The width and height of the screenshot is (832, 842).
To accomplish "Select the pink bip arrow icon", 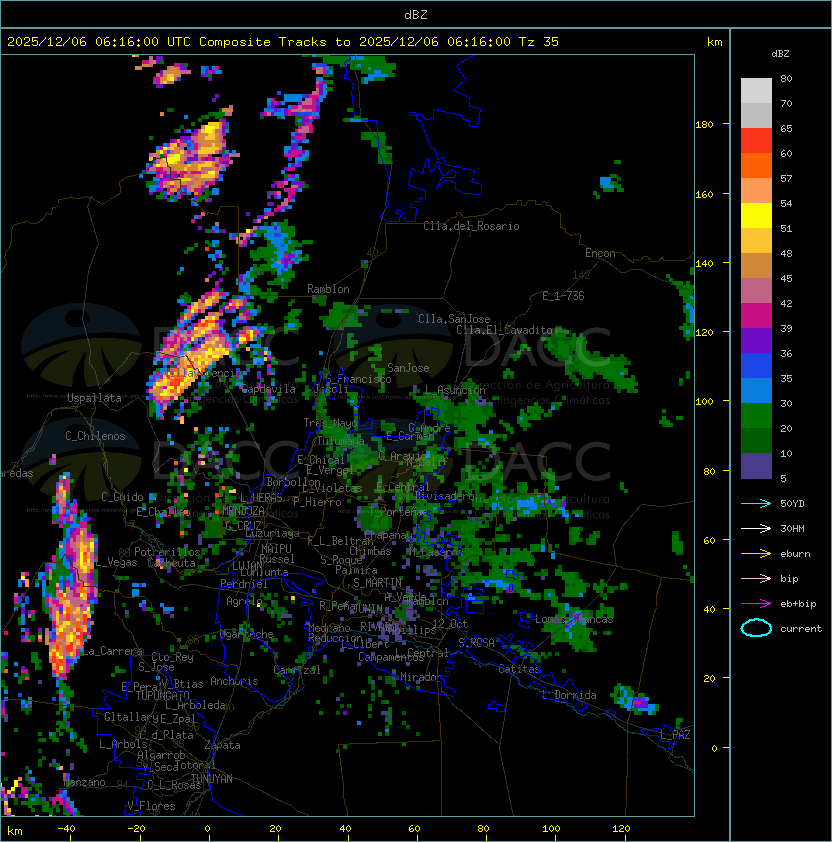I will click(x=756, y=578).
